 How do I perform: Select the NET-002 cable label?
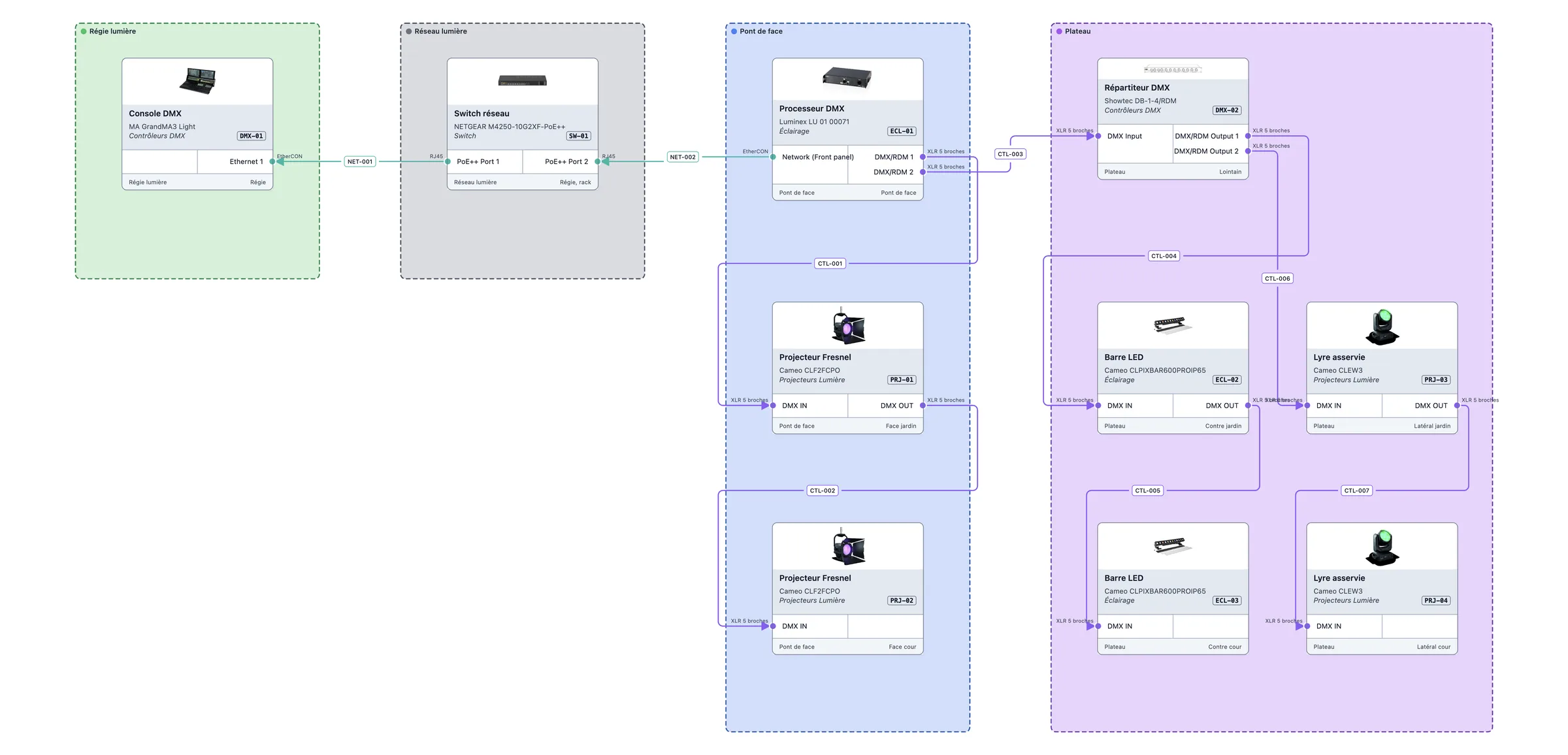coord(683,157)
